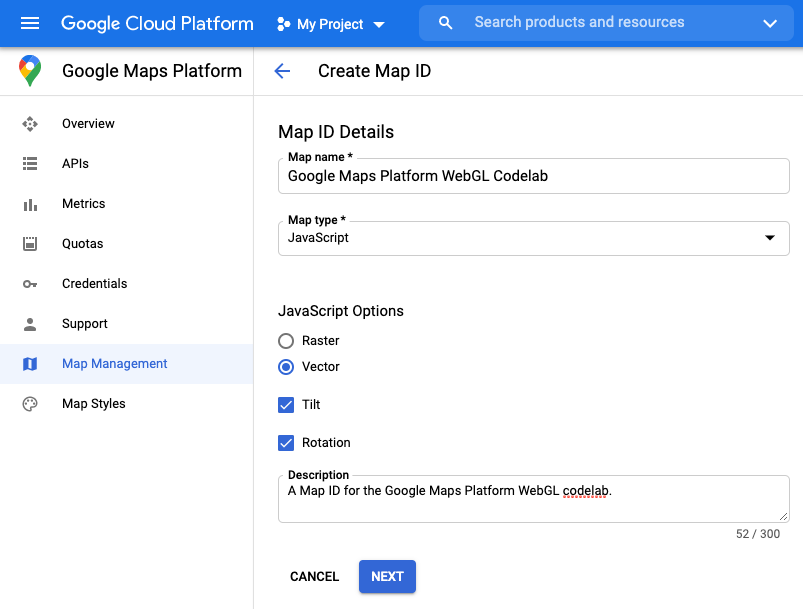Enable the Tilt option

point(287,404)
